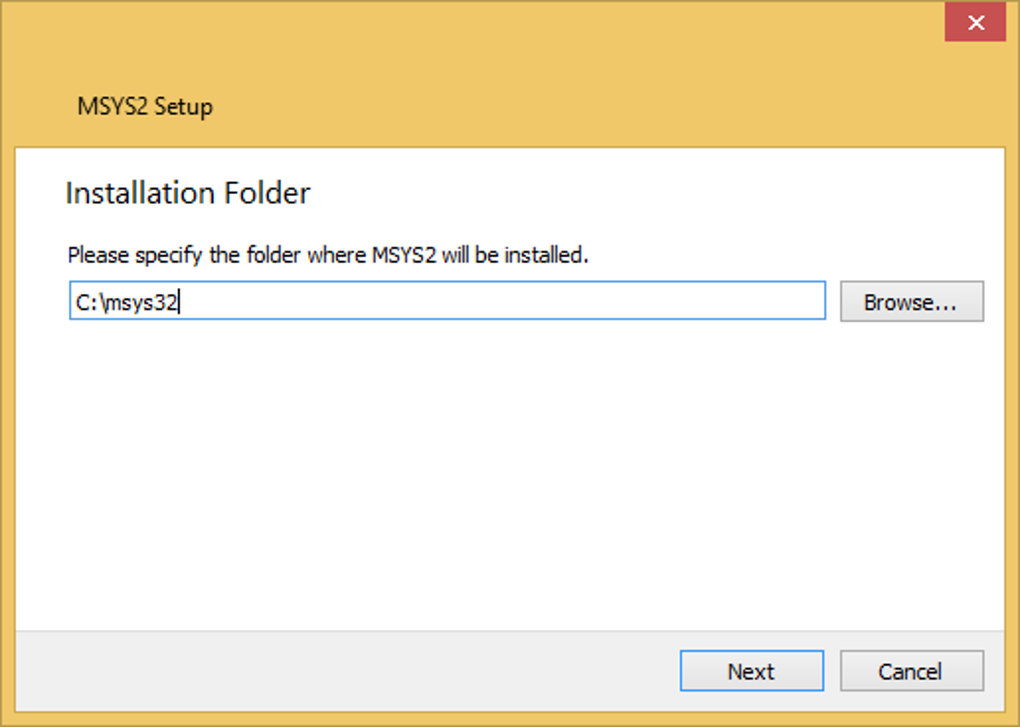Open the Browse folder dialog
This screenshot has width=1020, height=727.
(911, 302)
